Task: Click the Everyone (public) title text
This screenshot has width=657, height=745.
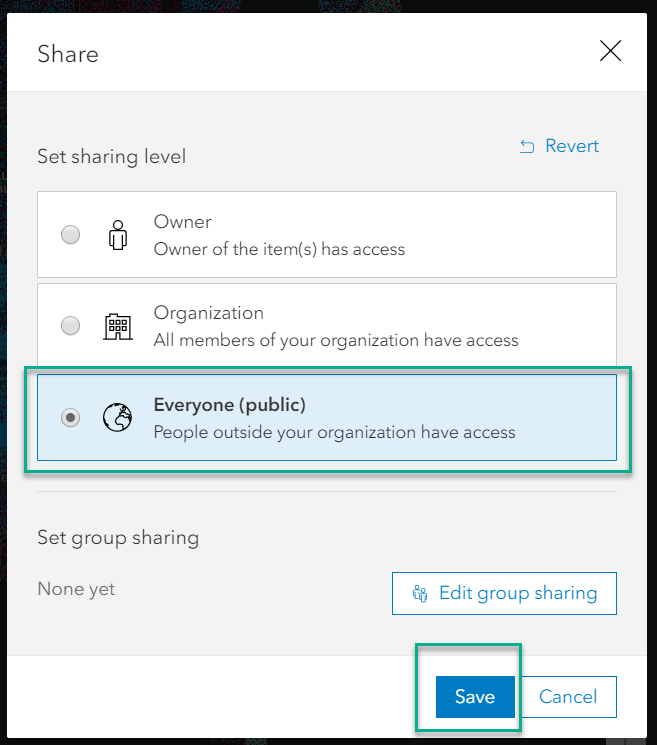Action: (230, 405)
